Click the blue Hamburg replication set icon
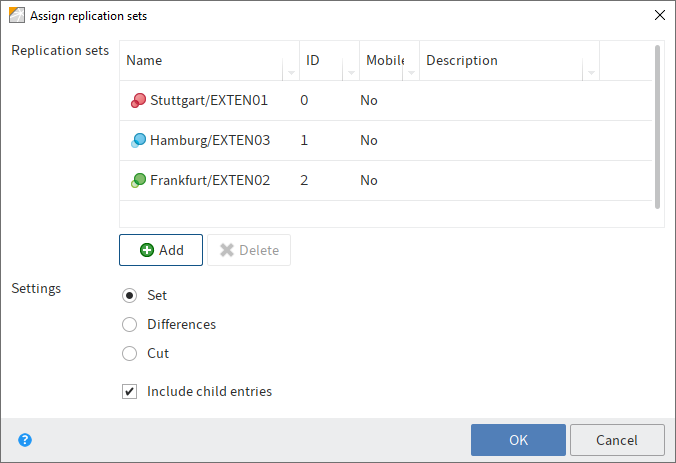The width and height of the screenshot is (676, 463). [138, 141]
